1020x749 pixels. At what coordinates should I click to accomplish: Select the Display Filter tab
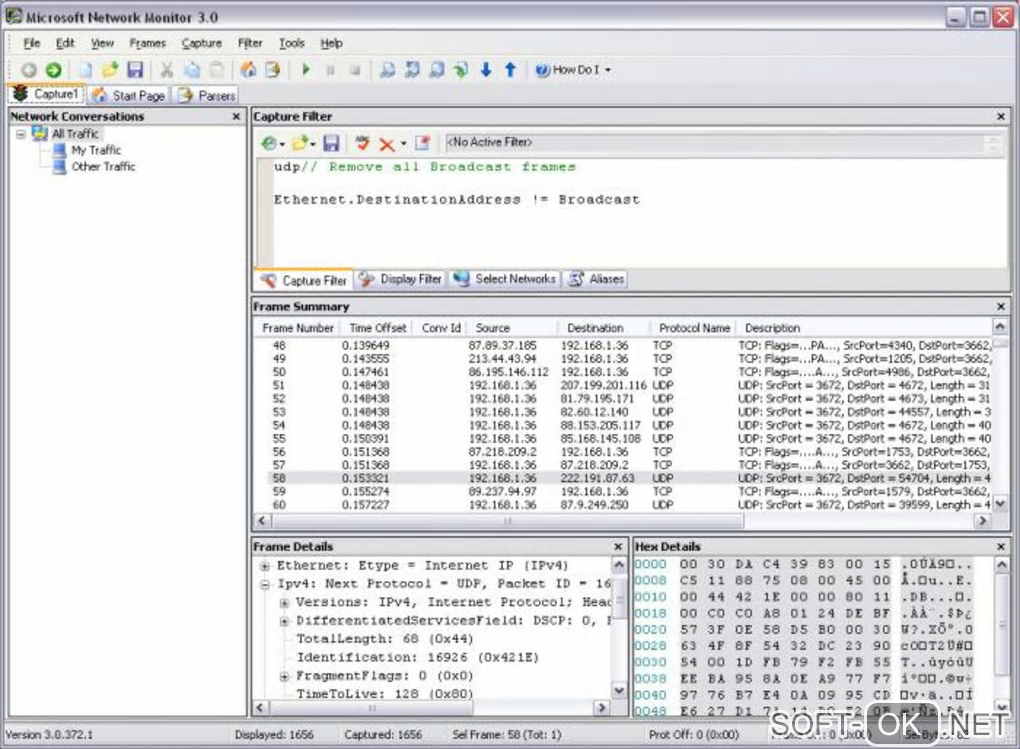(x=401, y=279)
